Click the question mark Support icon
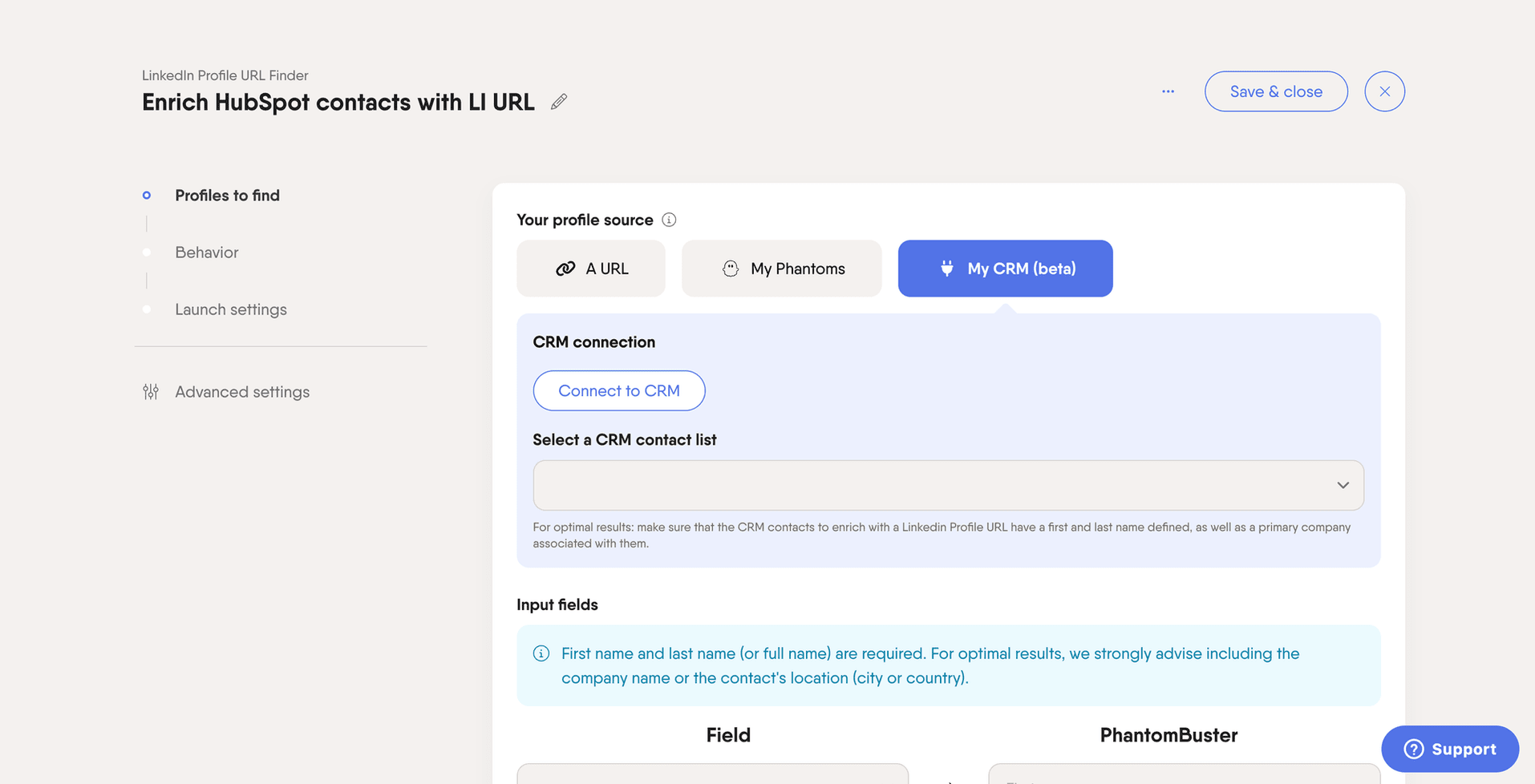This screenshot has height=784, width=1535. coord(1413,749)
